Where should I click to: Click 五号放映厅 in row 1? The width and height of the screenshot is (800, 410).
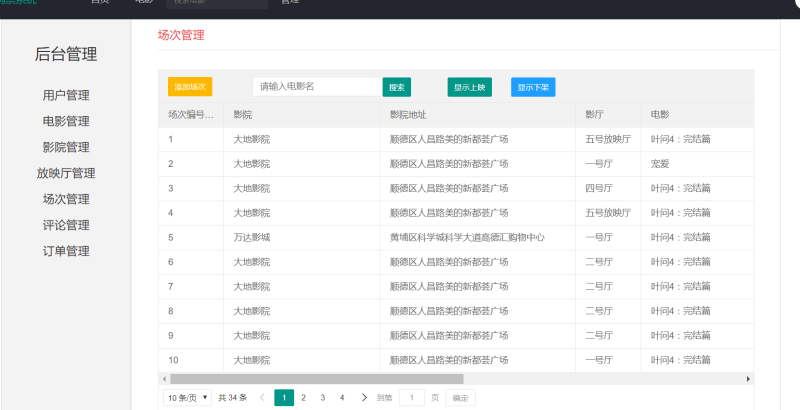coord(608,139)
